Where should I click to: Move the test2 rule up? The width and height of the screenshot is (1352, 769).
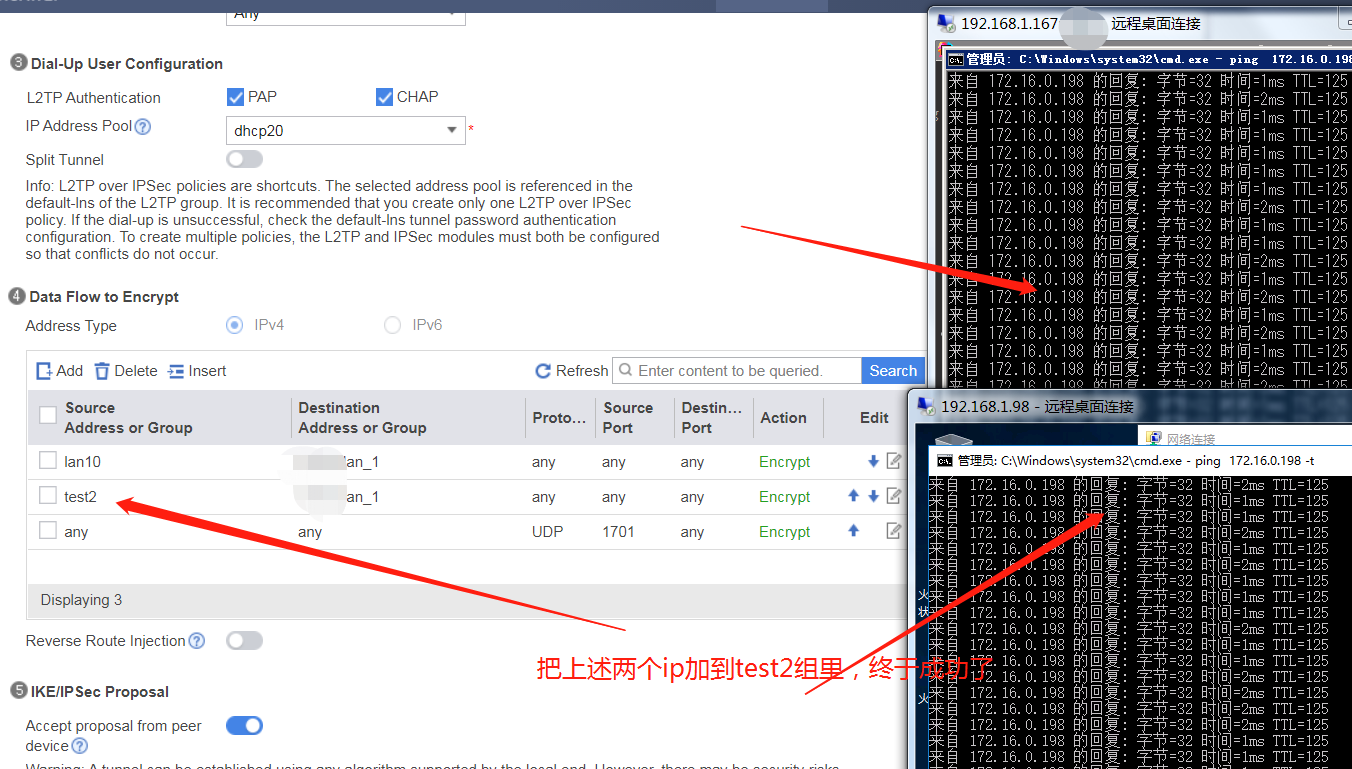pyautogui.click(x=853, y=496)
